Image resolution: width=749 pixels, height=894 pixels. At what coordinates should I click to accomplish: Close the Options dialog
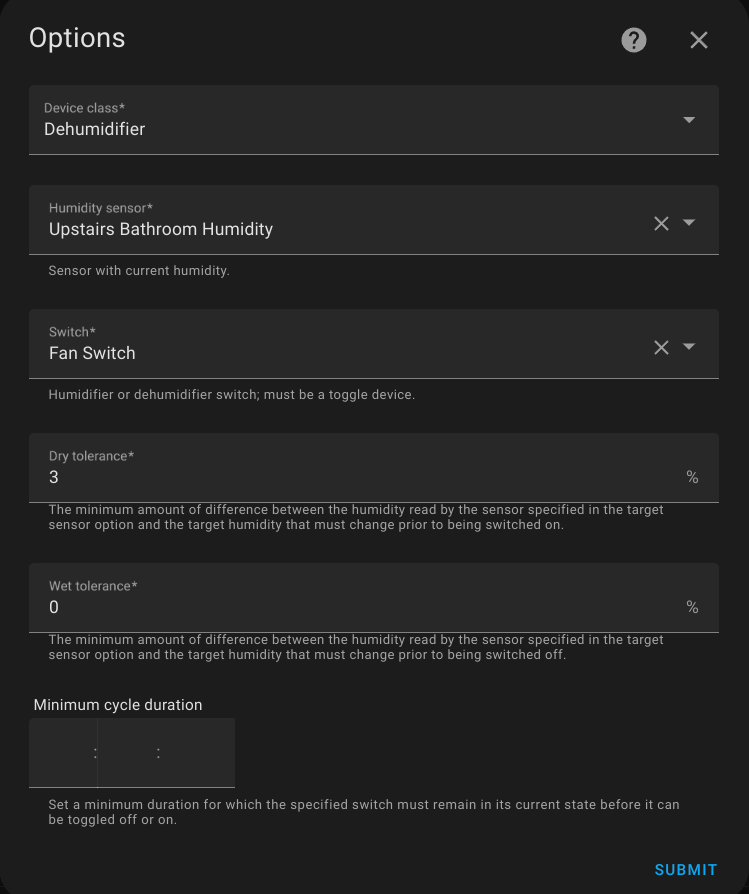point(699,40)
